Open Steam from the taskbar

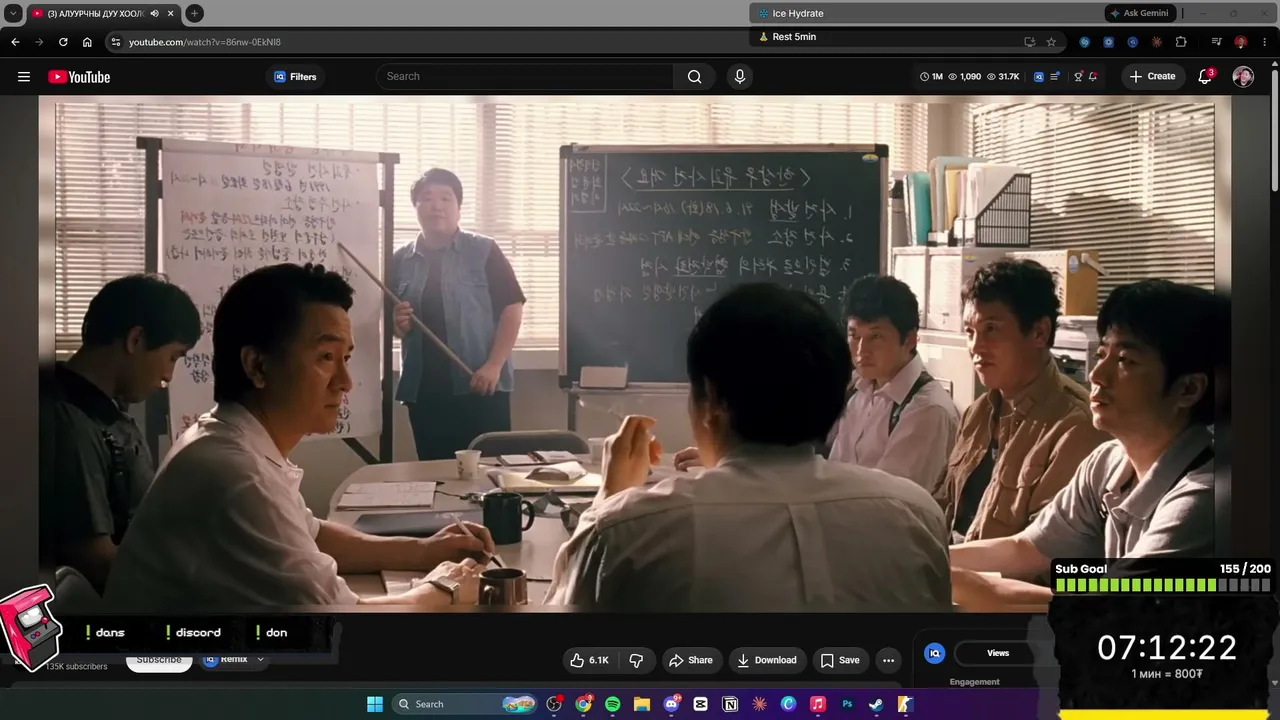pyautogui.click(x=876, y=704)
